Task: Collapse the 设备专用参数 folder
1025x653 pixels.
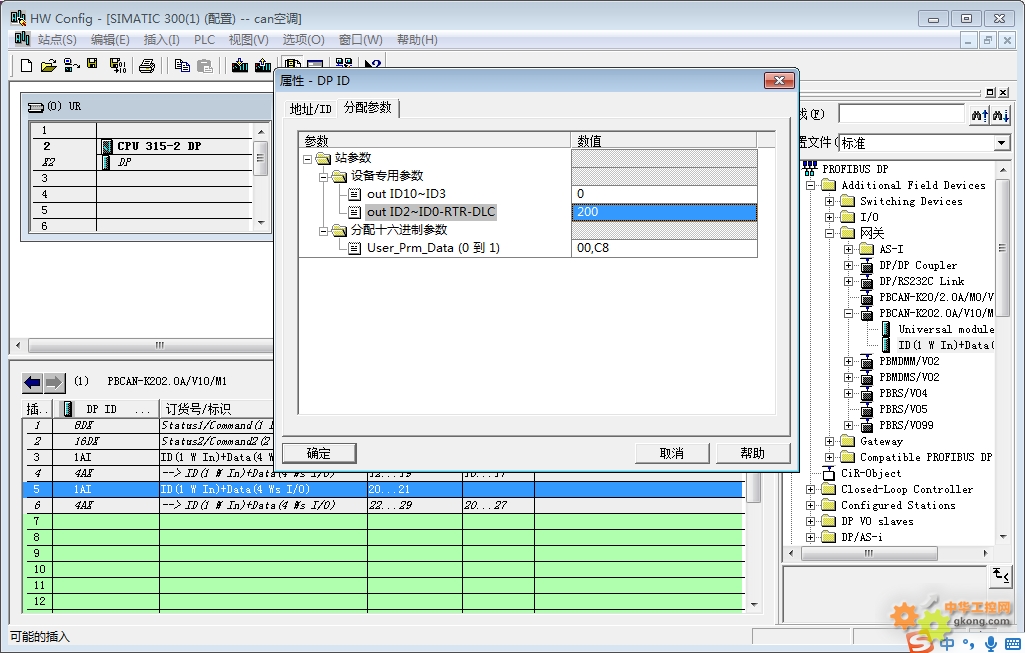Action: (x=323, y=177)
